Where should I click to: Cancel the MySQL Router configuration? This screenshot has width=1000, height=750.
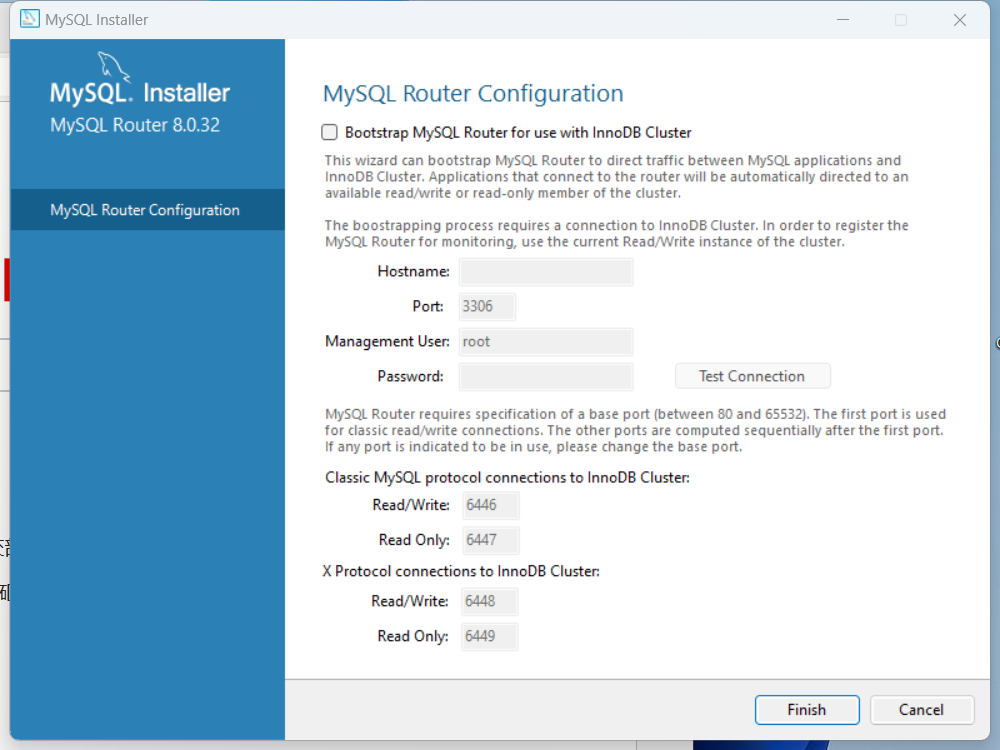coord(922,710)
